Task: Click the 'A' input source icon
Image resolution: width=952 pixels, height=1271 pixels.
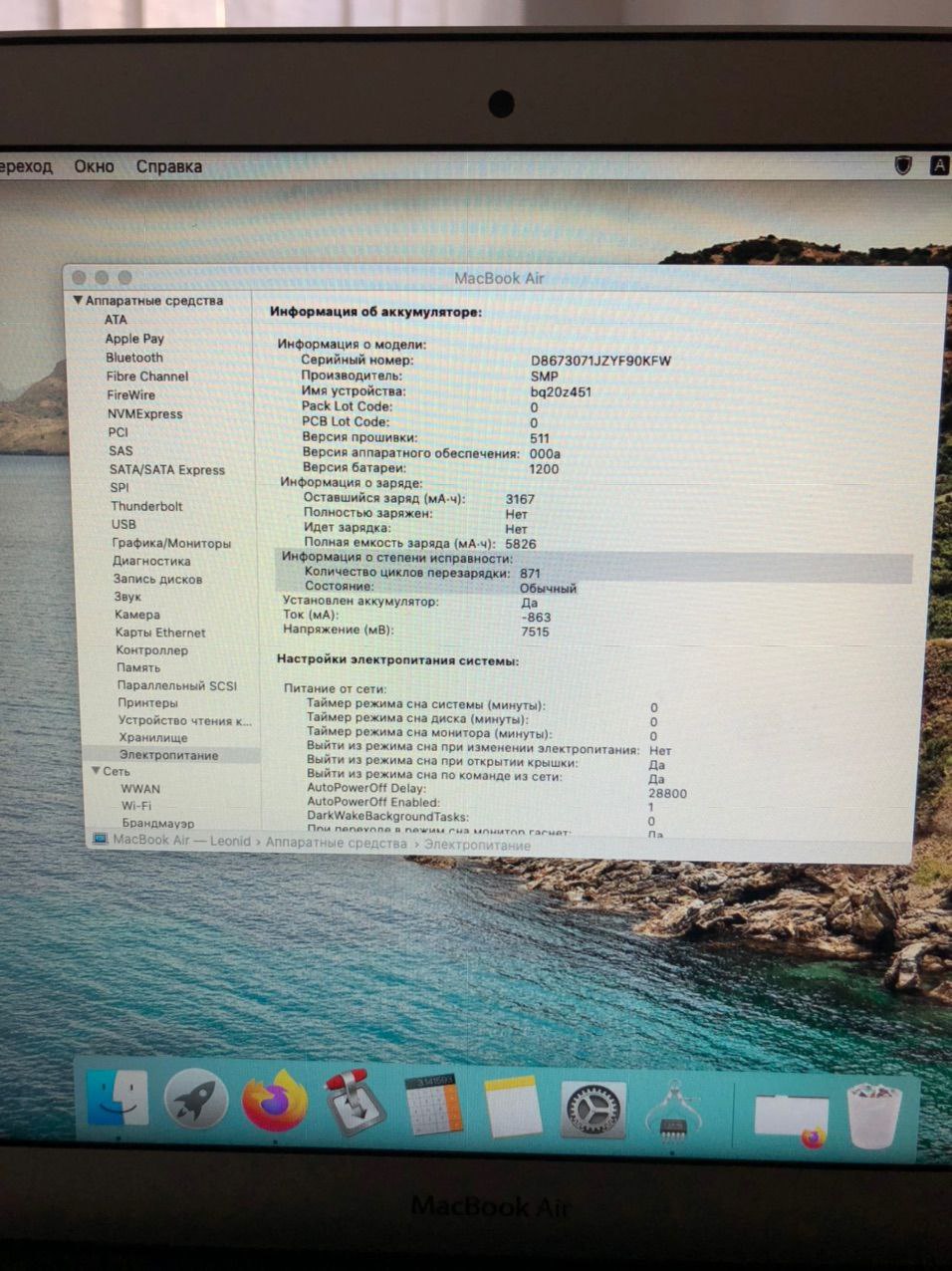Action: 939,165
